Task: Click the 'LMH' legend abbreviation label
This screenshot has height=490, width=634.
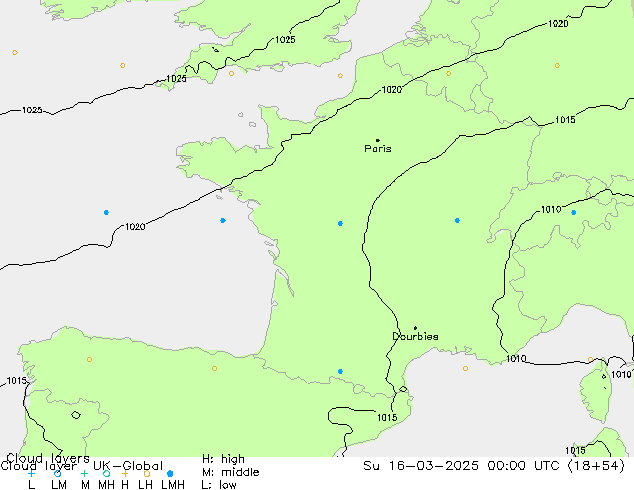Action: click(173, 485)
